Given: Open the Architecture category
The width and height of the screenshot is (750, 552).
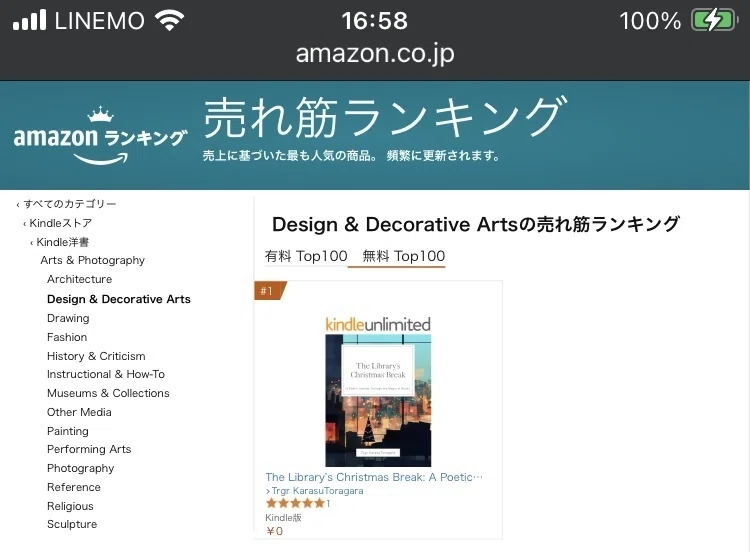Looking at the screenshot, I should click(79, 279).
